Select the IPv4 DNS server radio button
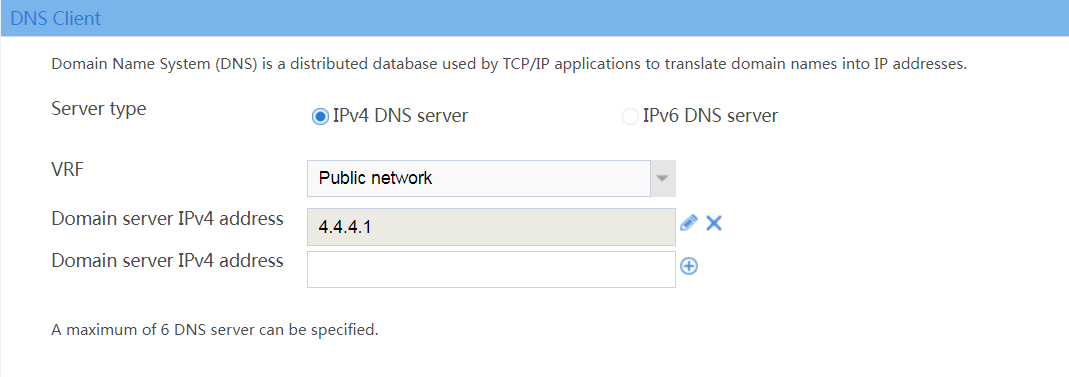Screen dimensions: 1069x377 click(x=320, y=117)
